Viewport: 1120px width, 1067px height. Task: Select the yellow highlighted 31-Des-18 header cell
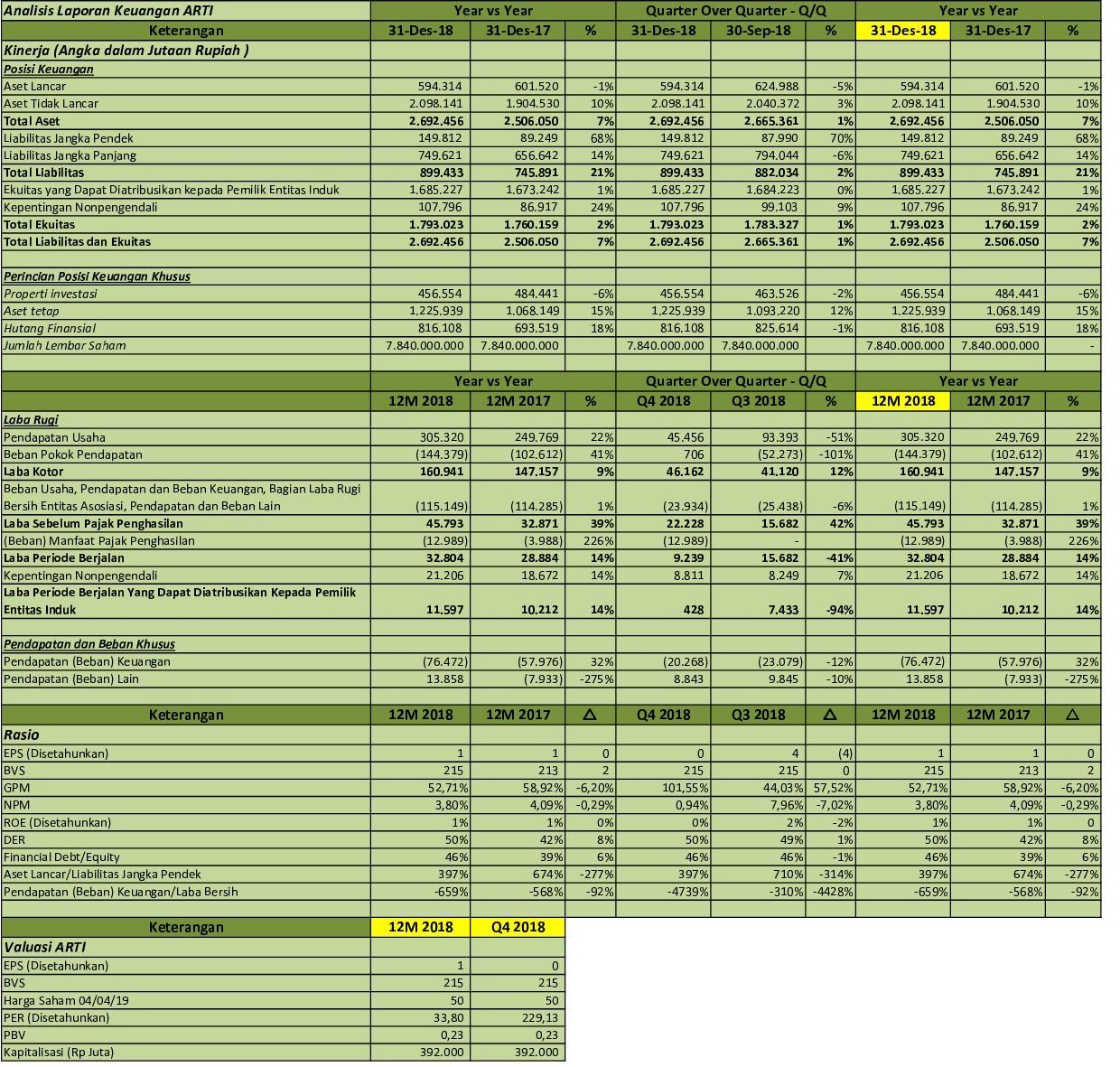point(902,29)
